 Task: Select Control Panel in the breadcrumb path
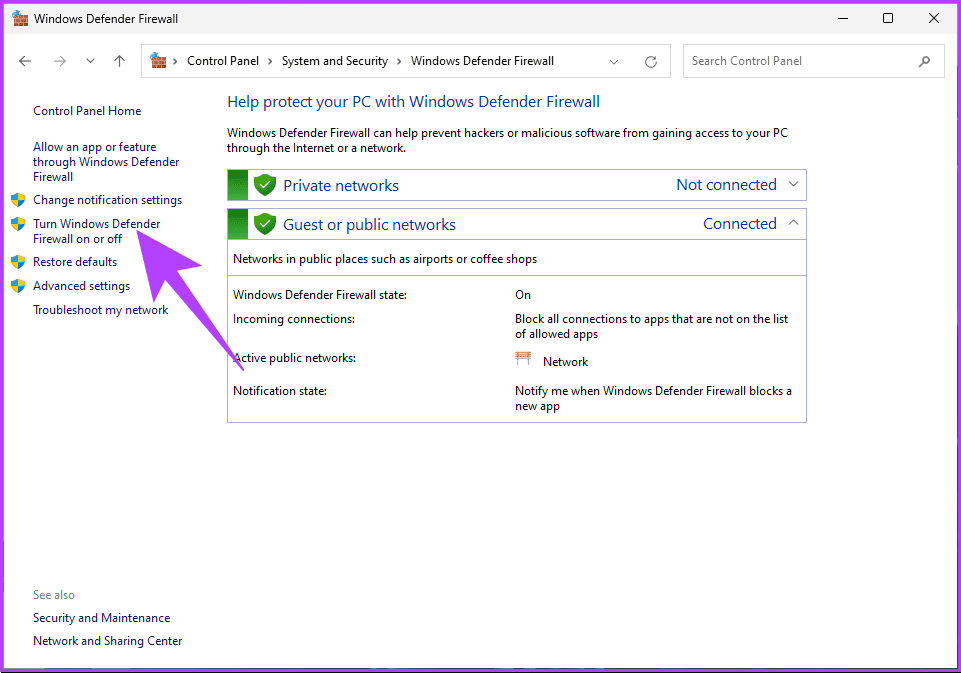pyautogui.click(x=223, y=60)
